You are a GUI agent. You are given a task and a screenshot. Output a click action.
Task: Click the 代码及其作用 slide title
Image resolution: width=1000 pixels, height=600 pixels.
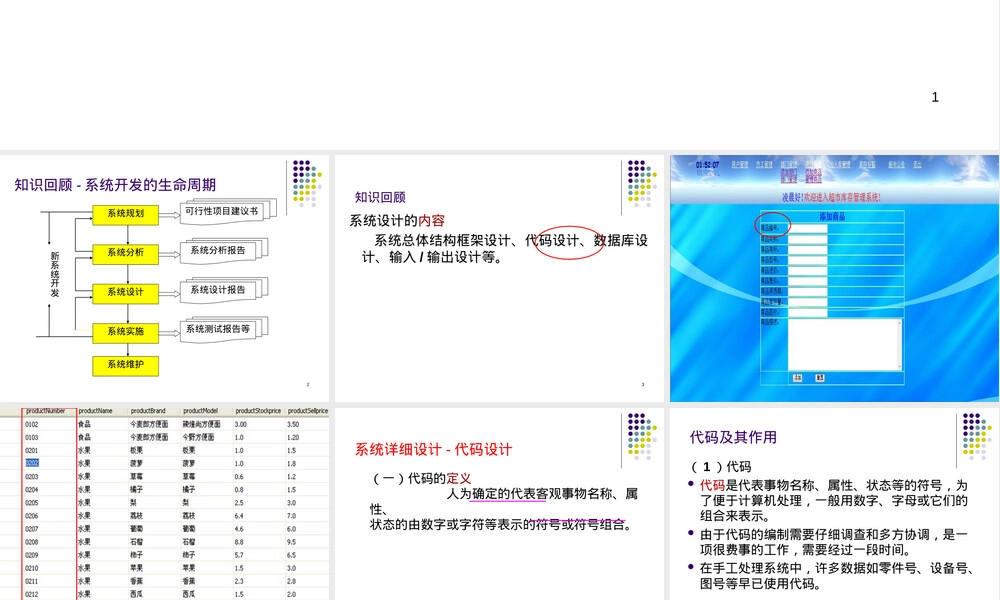pyautogui.click(x=733, y=437)
